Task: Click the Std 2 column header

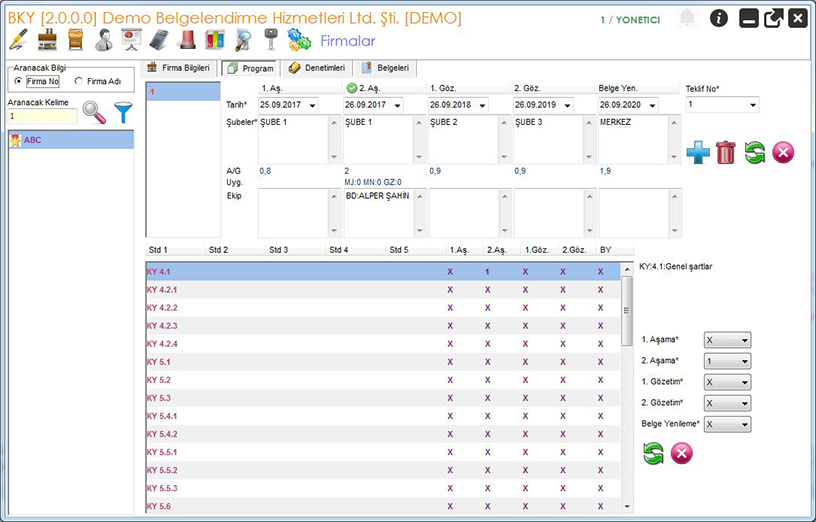Action: 235,250
